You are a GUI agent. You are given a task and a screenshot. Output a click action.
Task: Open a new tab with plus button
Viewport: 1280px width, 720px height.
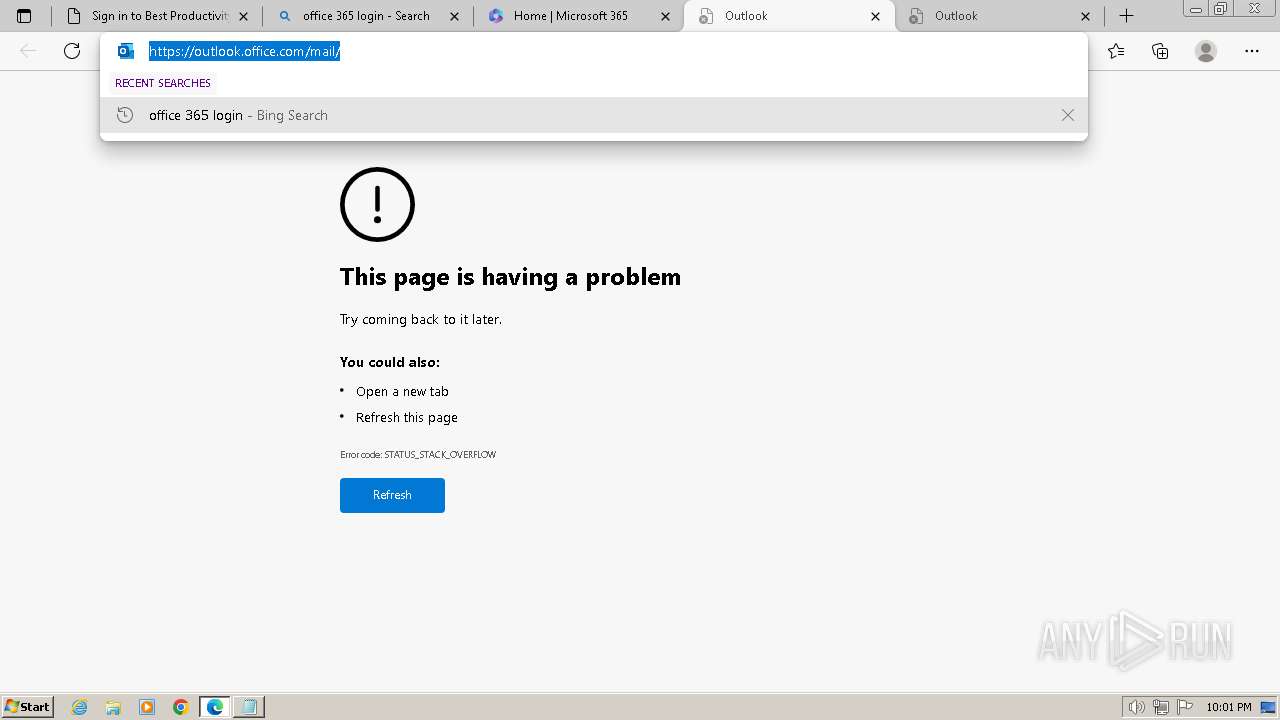point(1126,16)
